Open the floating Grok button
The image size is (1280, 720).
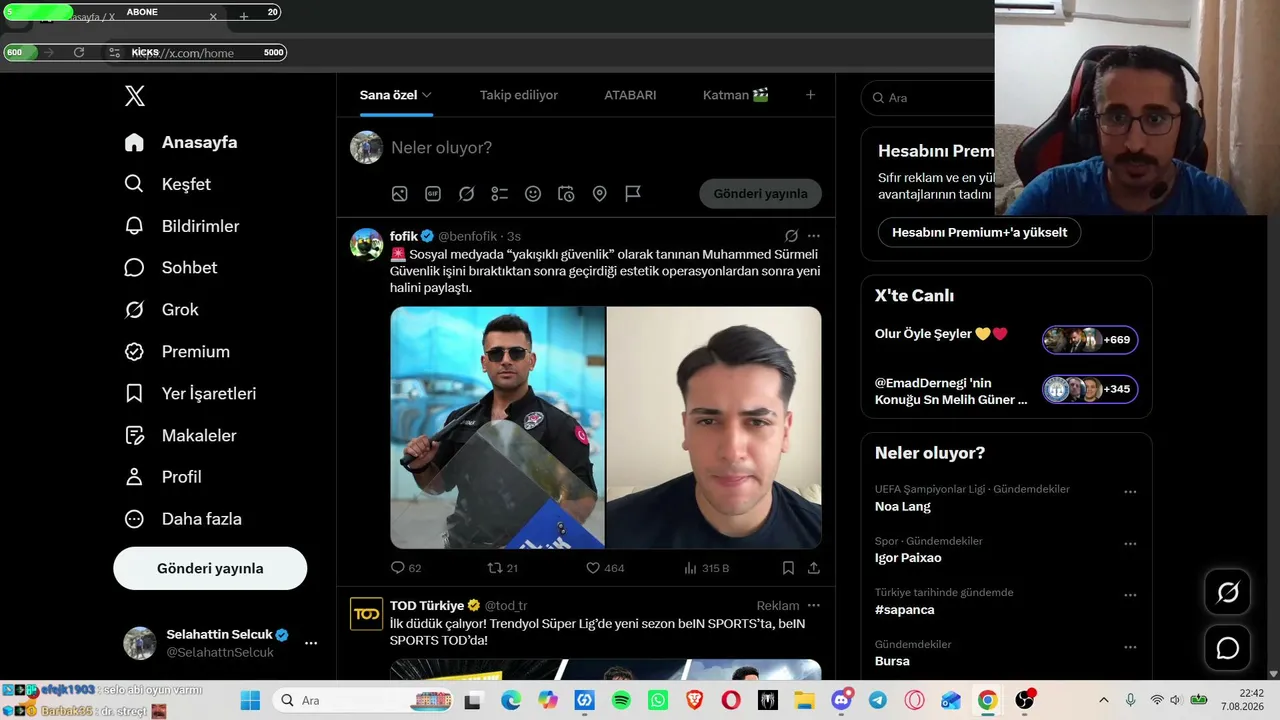tap(1228, 592)
